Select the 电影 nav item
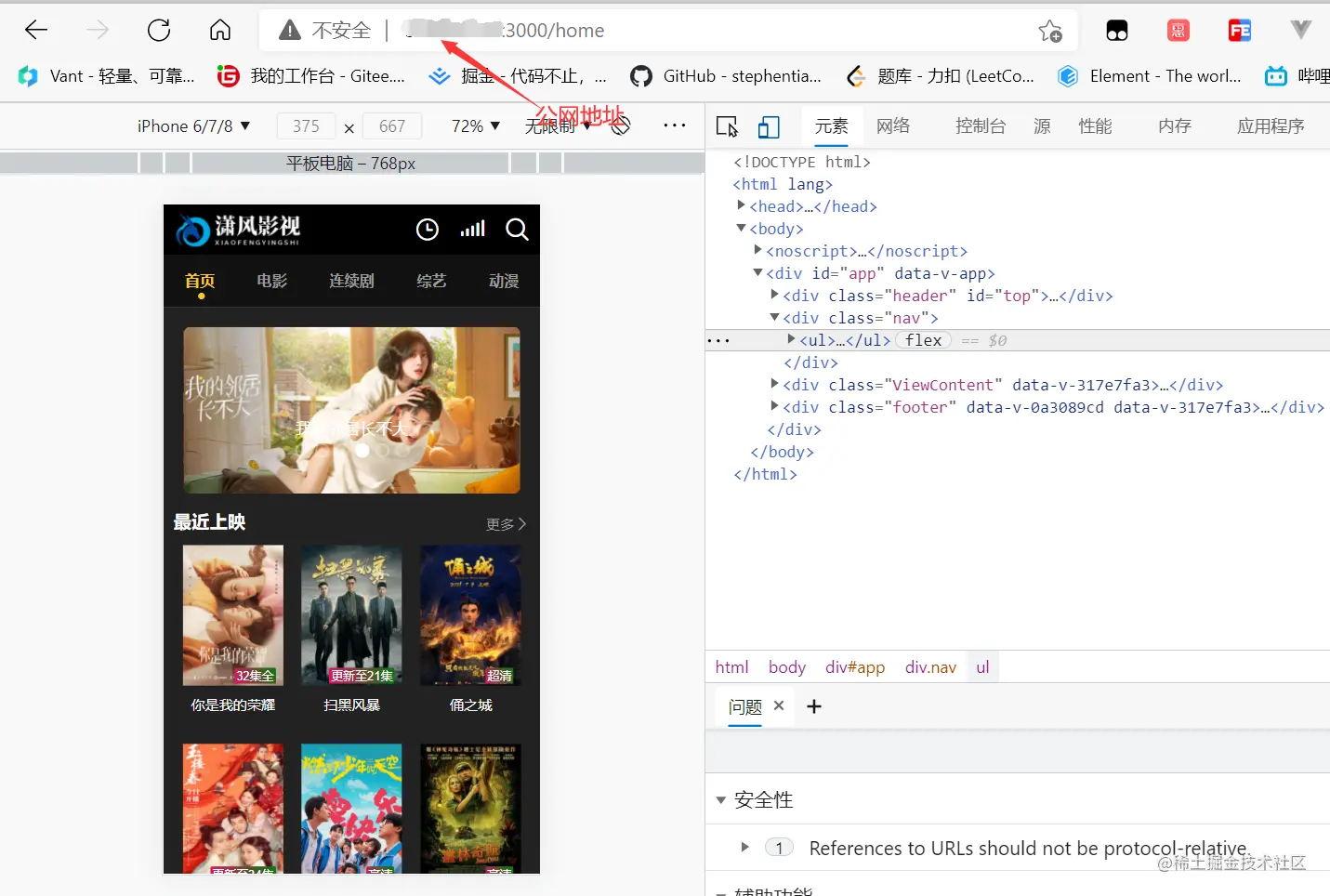The height and width of the screenshot is (896, 1330). click(x=272, y=281)
